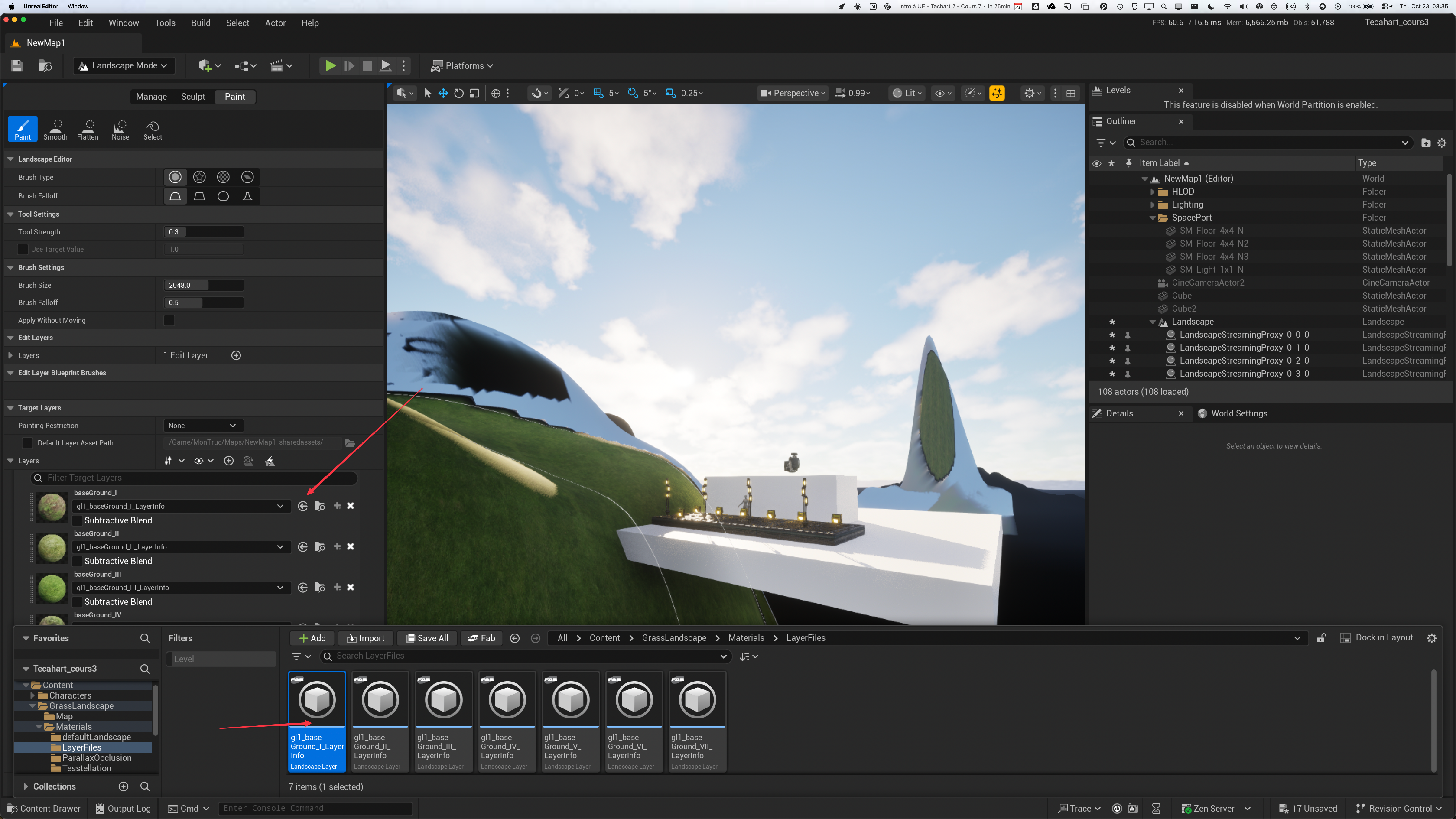Viewport: 1456px width, 819px height.
Task: Select the Flatten landscape tool
Action: [88, 129]
